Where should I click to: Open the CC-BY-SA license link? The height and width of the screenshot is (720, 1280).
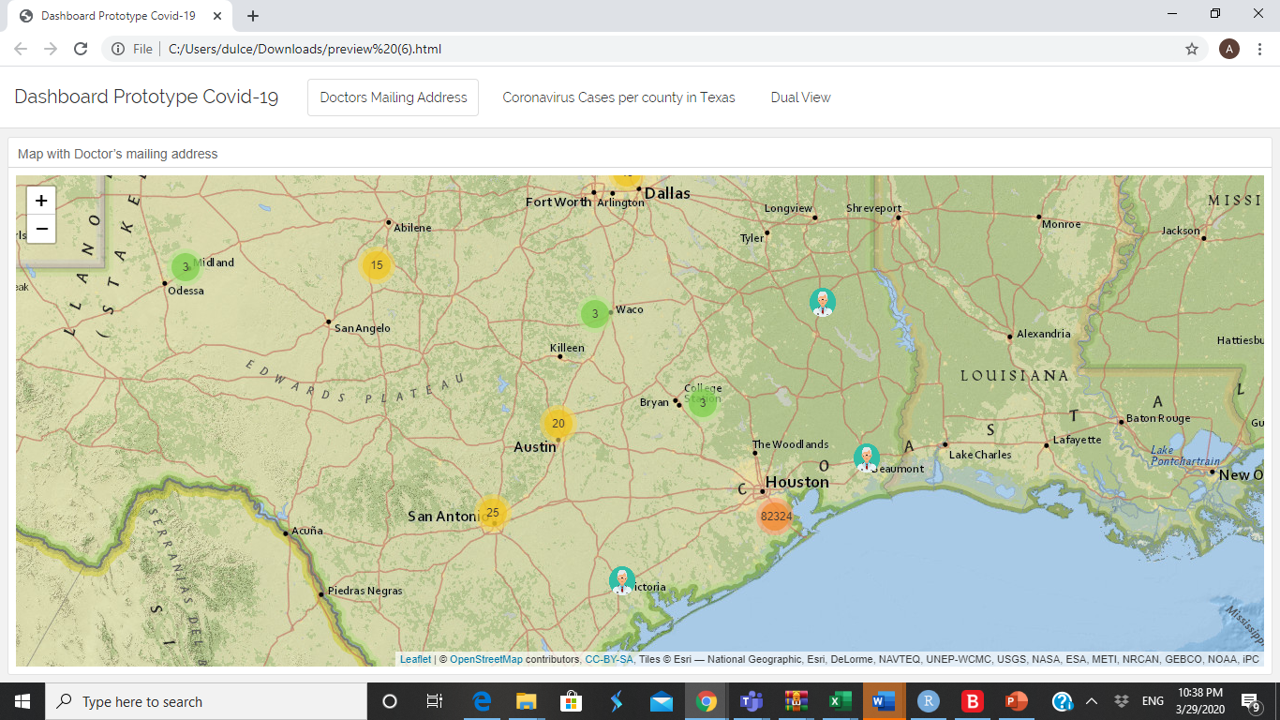(609, 659)
